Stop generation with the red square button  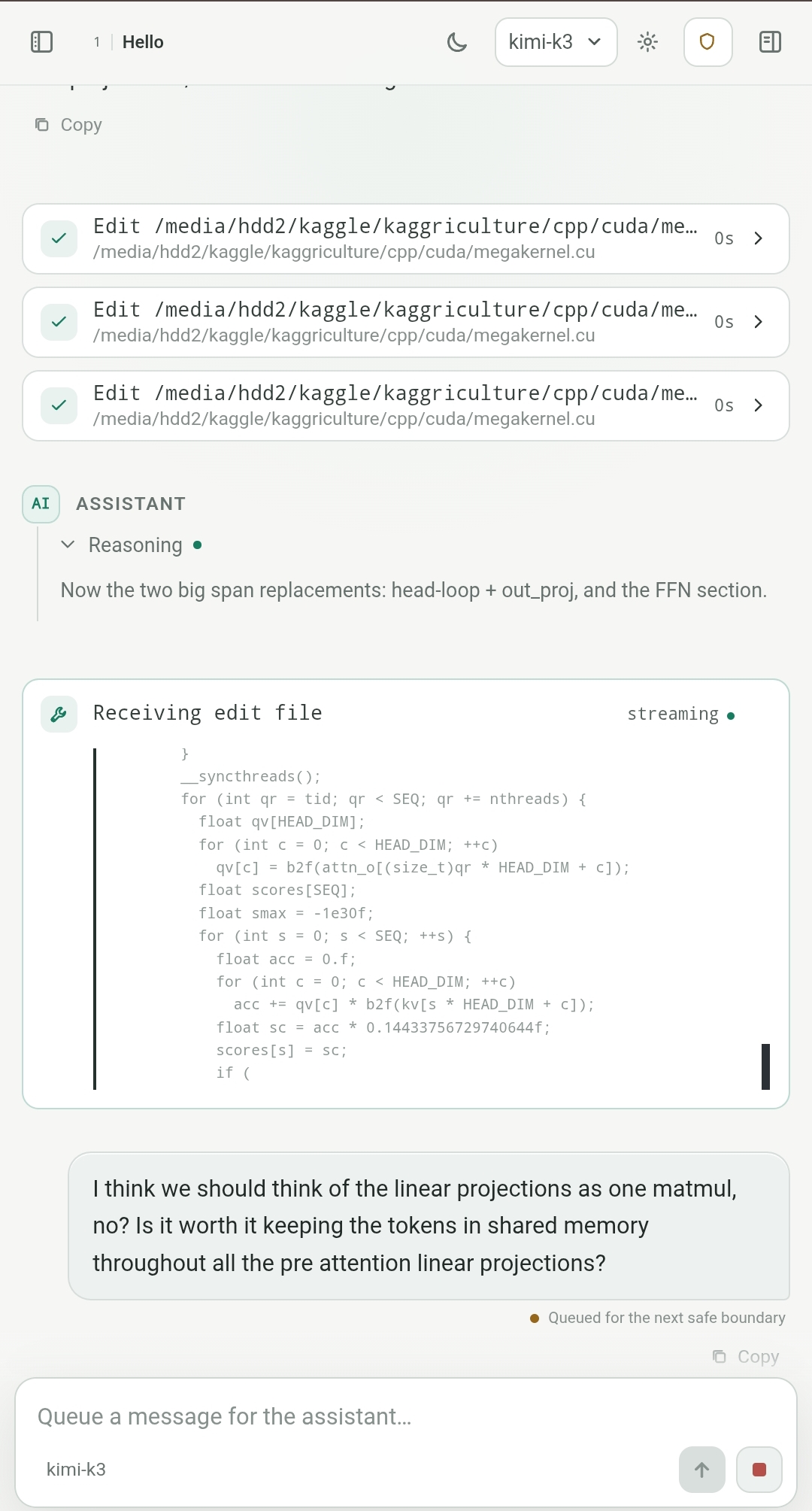tap(759, 1470)
